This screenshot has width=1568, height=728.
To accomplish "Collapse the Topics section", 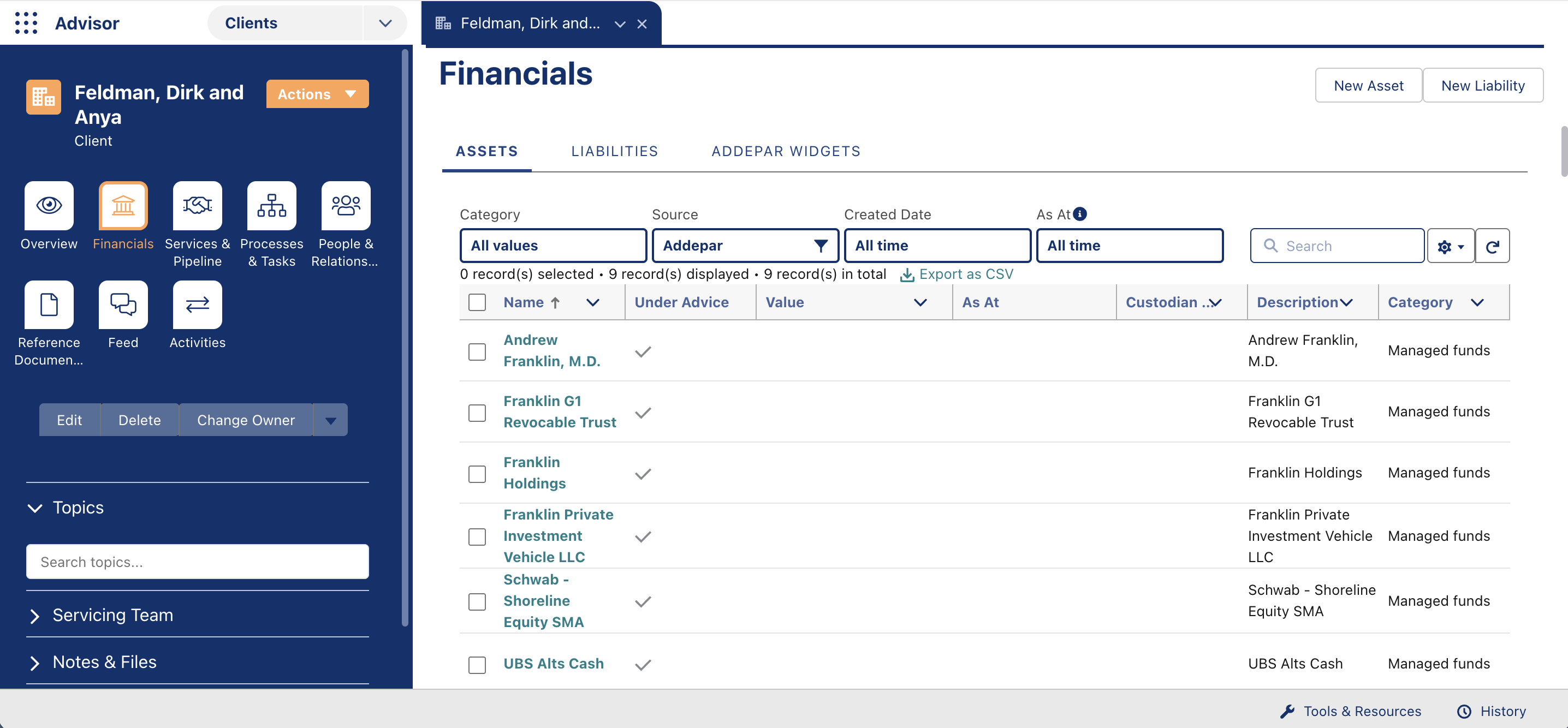I will tap(35, 508).
